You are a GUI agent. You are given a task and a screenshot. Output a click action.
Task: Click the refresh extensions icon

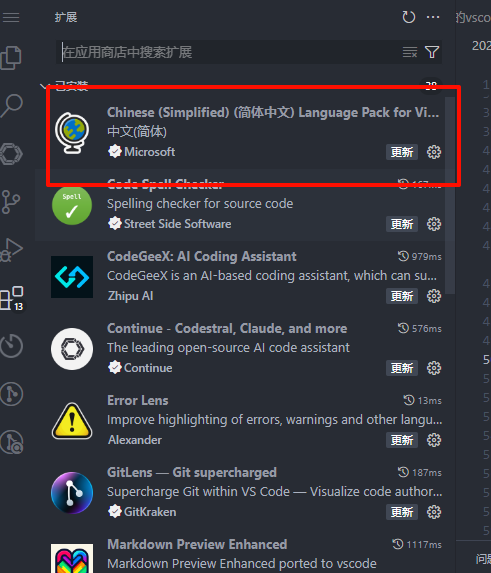pos(409,17)
